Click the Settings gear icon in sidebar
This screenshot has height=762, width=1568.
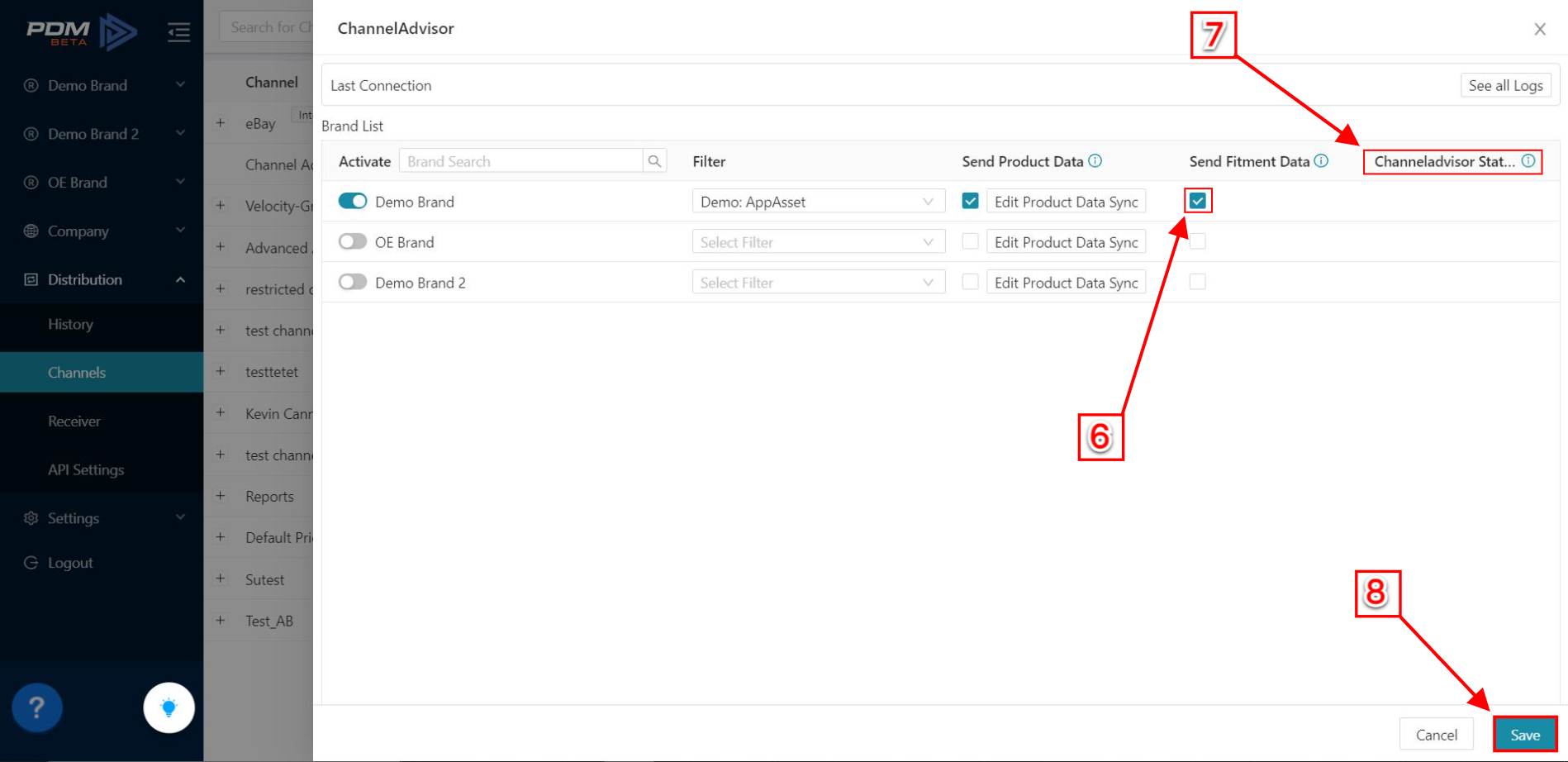pos(31,518)
